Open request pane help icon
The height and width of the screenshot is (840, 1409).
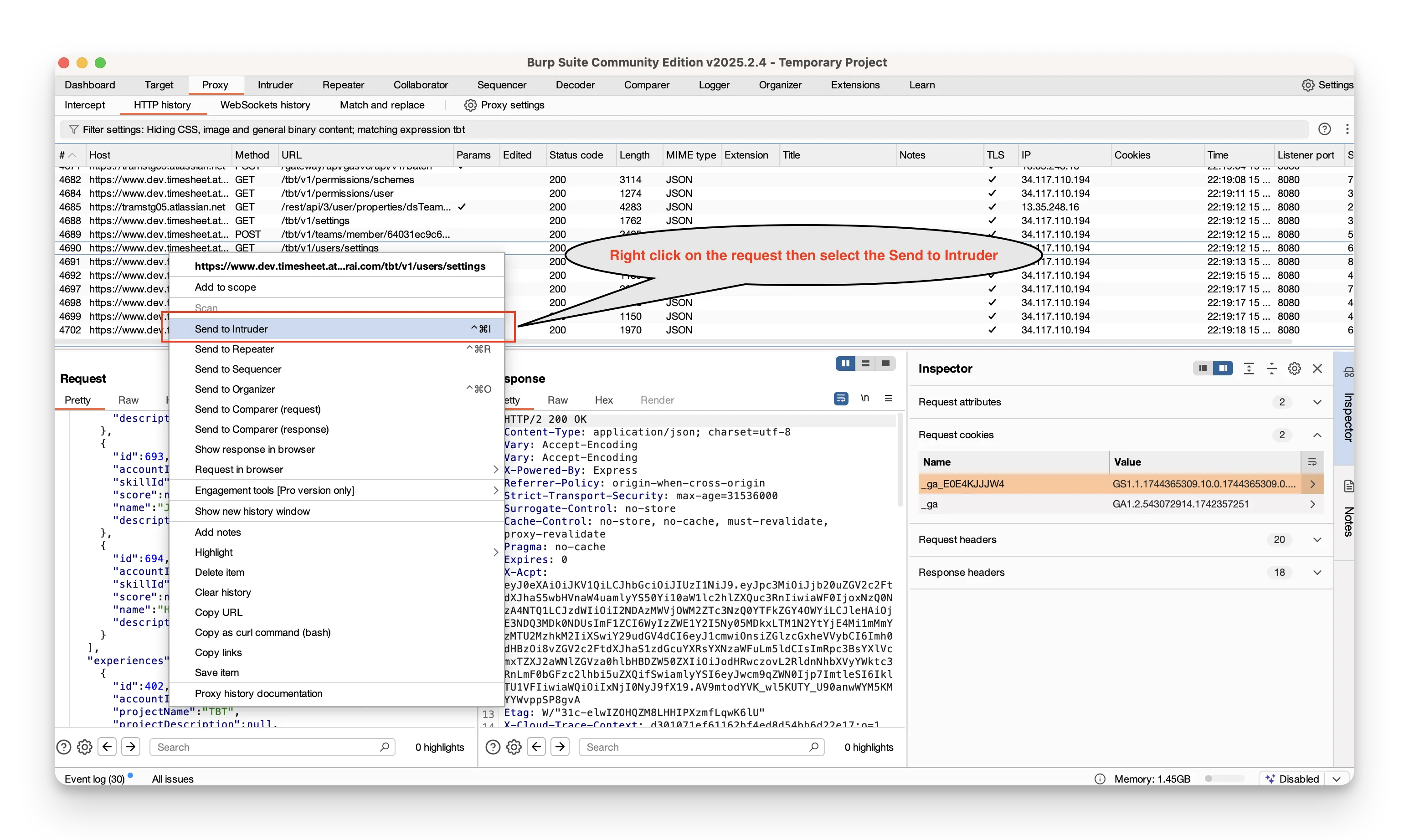(x=64, y=747)
